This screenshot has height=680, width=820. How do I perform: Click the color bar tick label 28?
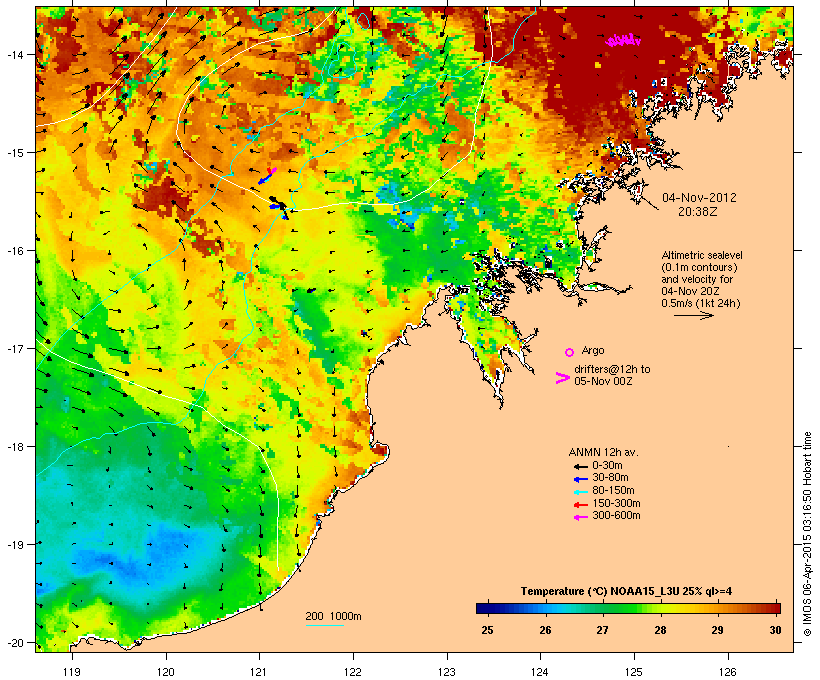tap(660, 630)
